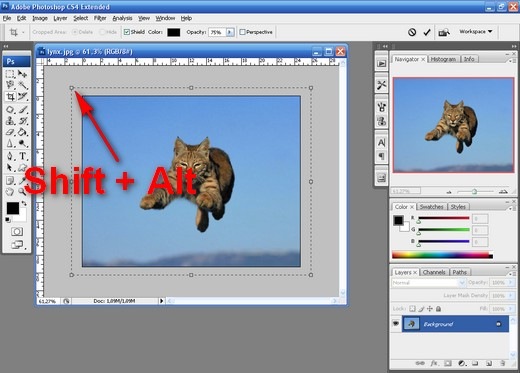Screen dimensions: 520x373
Task: Select the Zoom tool
Action: (x=22, y=192)
